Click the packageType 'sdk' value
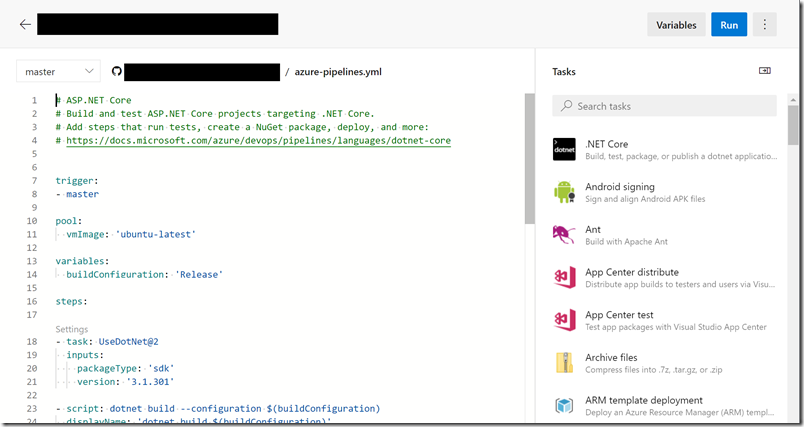804x427 pixels. 161,368
